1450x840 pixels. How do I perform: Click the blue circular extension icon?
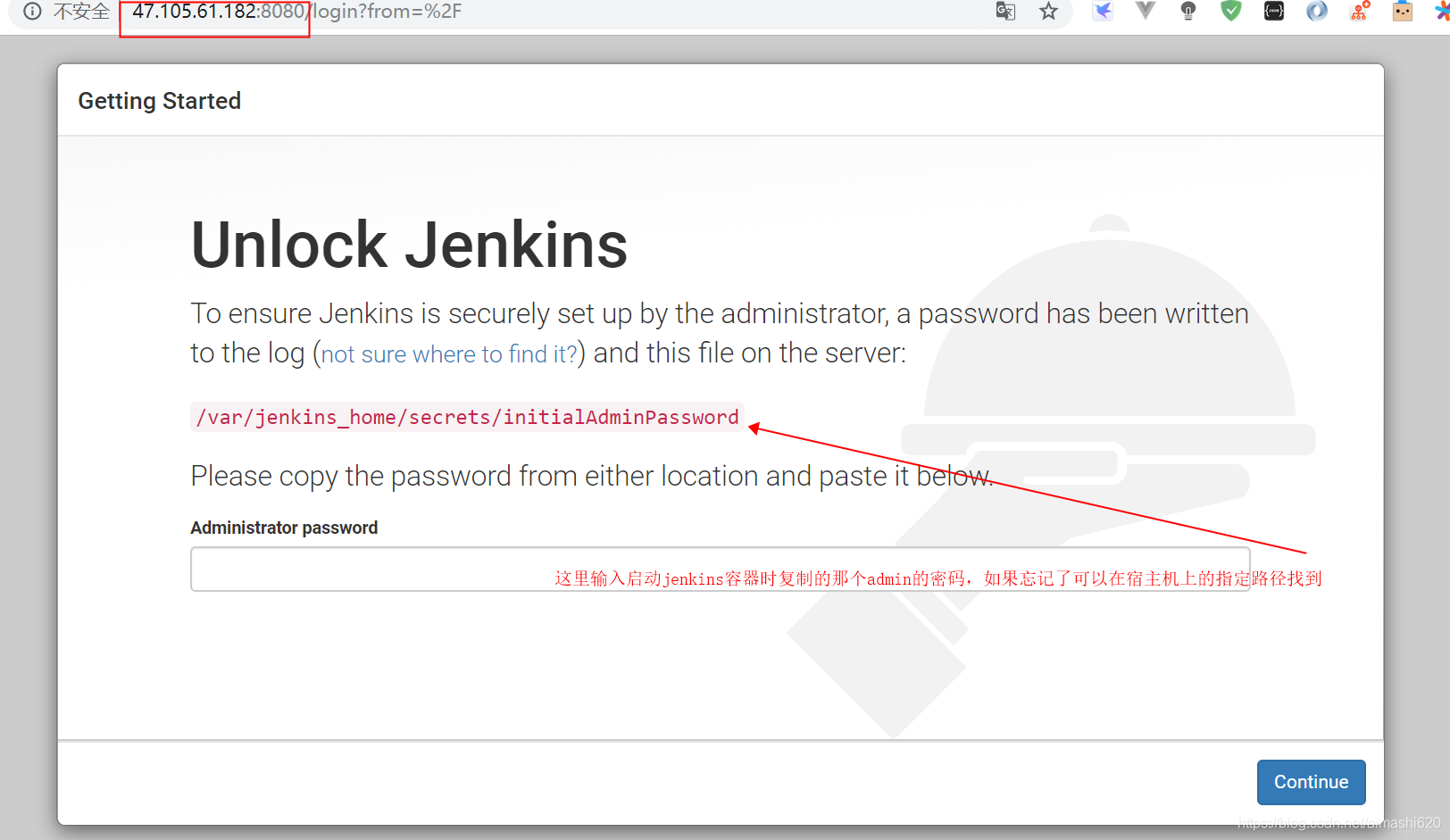pyautogui.click(x=1317, y=12)
